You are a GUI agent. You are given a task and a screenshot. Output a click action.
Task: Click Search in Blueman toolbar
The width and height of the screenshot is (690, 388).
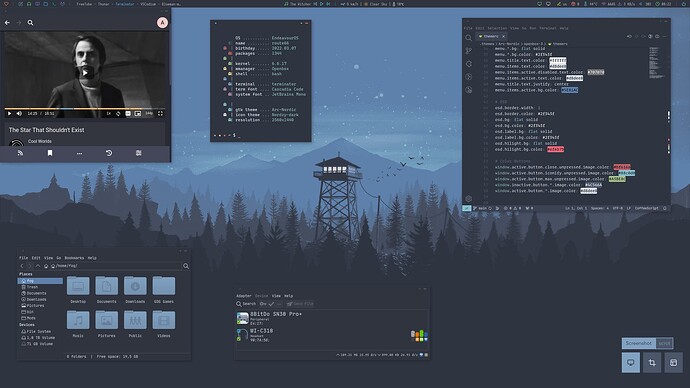pos(246,304)
